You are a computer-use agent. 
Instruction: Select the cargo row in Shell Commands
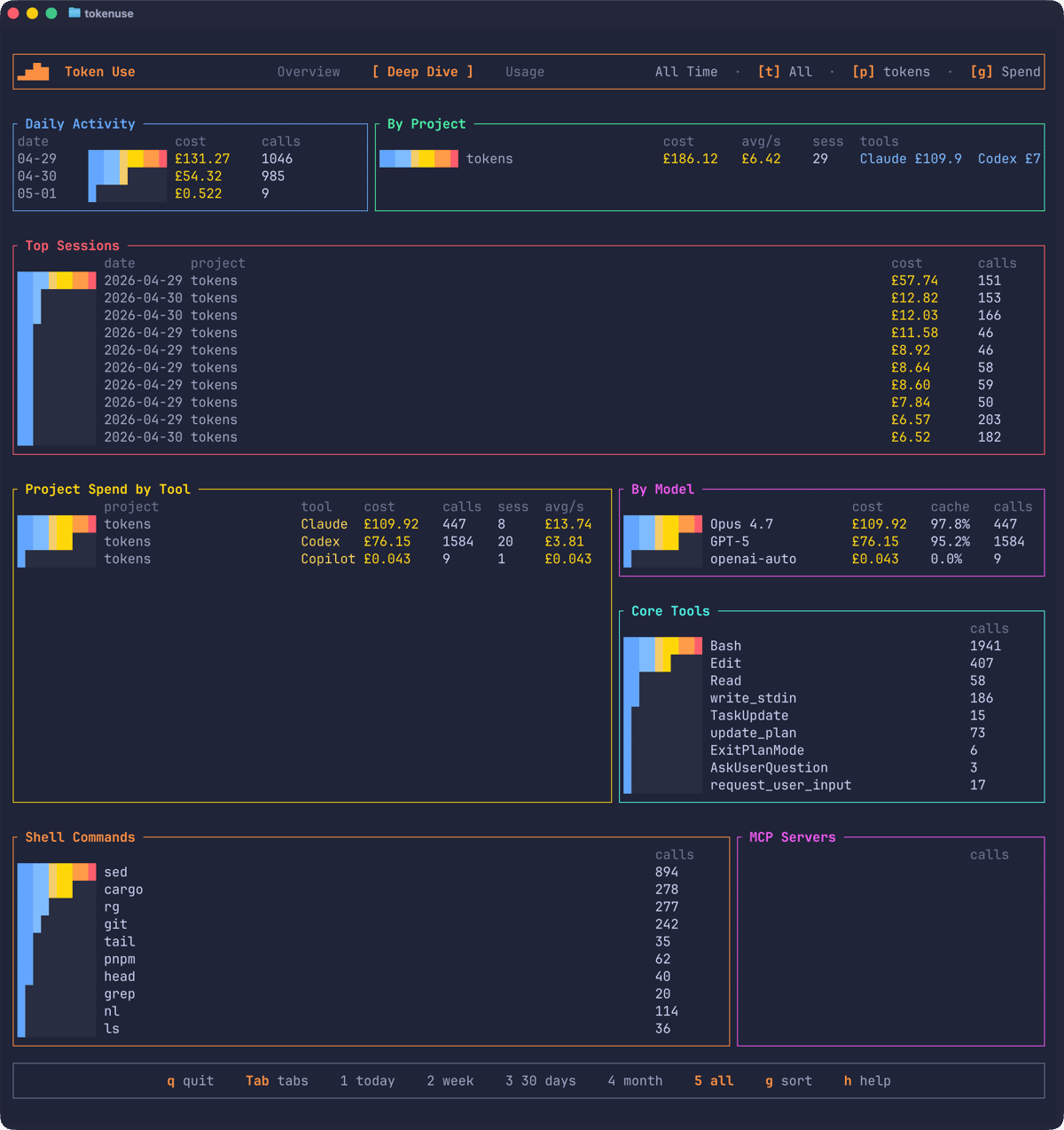tap(372, 890)
